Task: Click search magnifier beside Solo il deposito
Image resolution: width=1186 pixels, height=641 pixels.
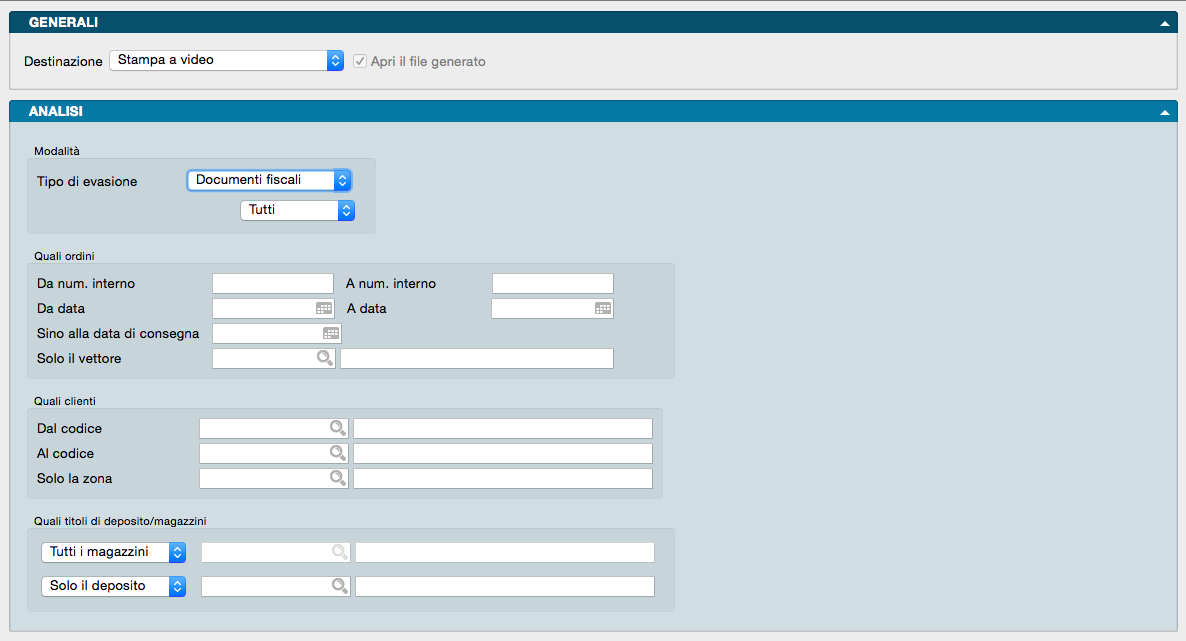Action: pyautogui.click(x=340, y=586)
